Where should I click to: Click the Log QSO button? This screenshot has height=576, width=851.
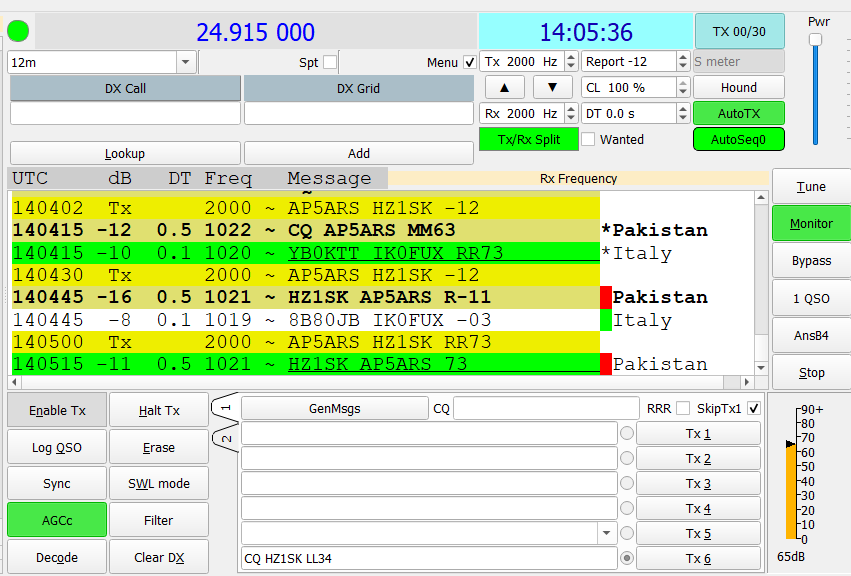tap(57, 447)
